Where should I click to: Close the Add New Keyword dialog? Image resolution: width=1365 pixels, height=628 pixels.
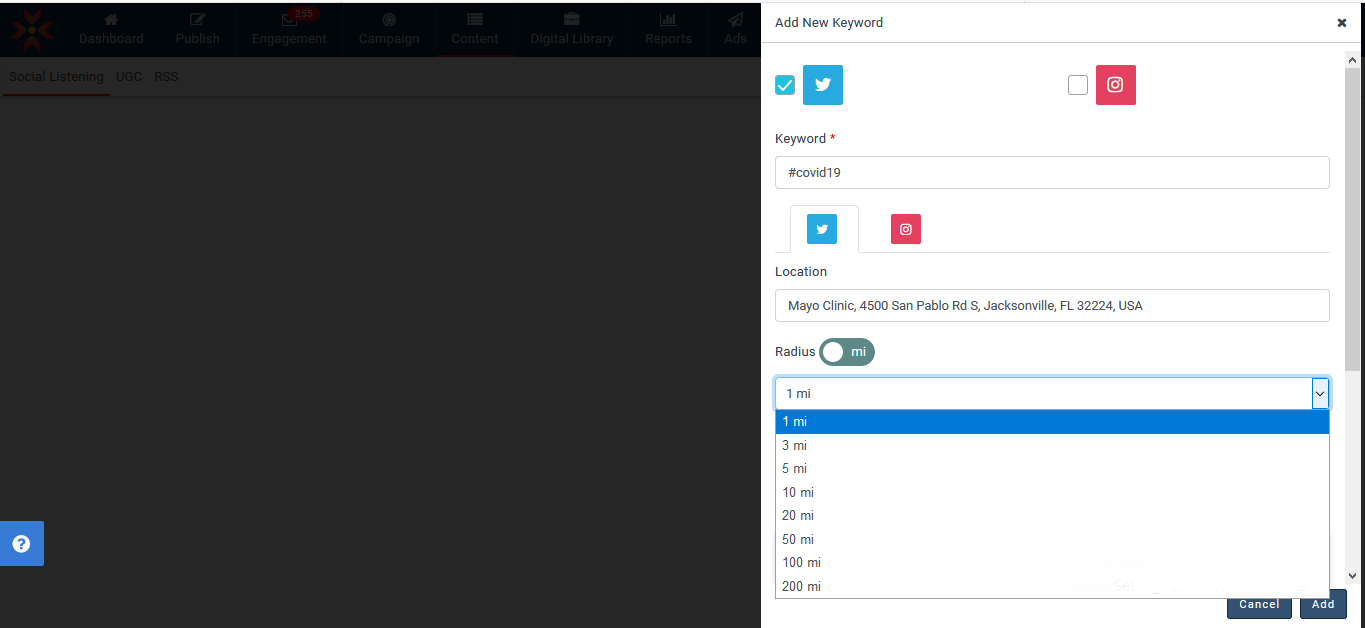point(1341,23)
